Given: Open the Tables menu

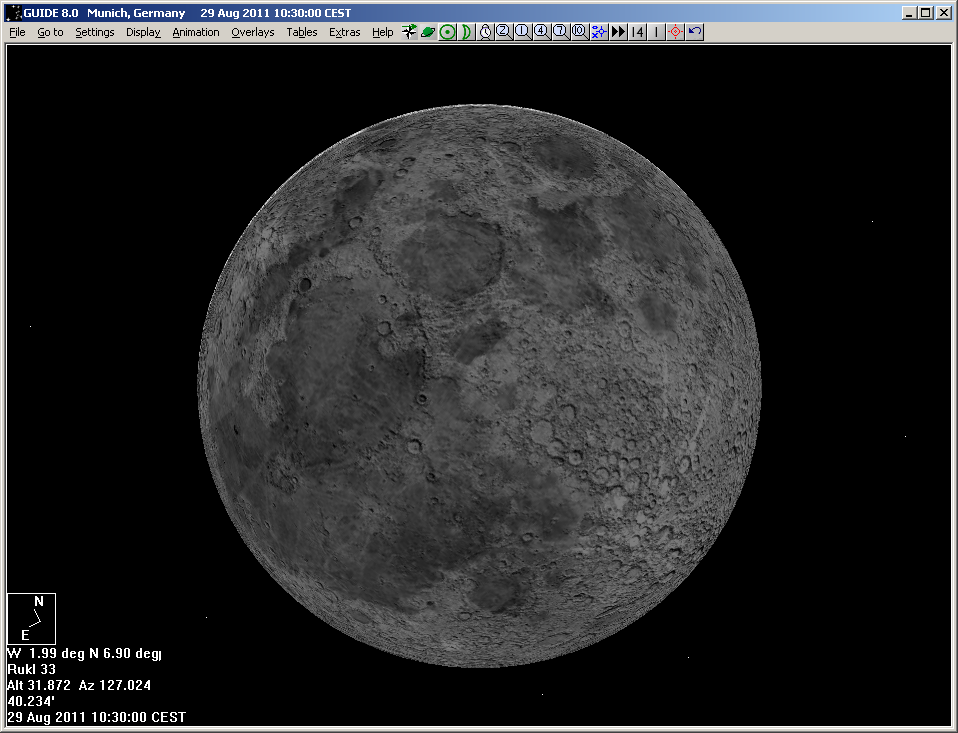Looking at the screenshot, I should pos(301,32).
